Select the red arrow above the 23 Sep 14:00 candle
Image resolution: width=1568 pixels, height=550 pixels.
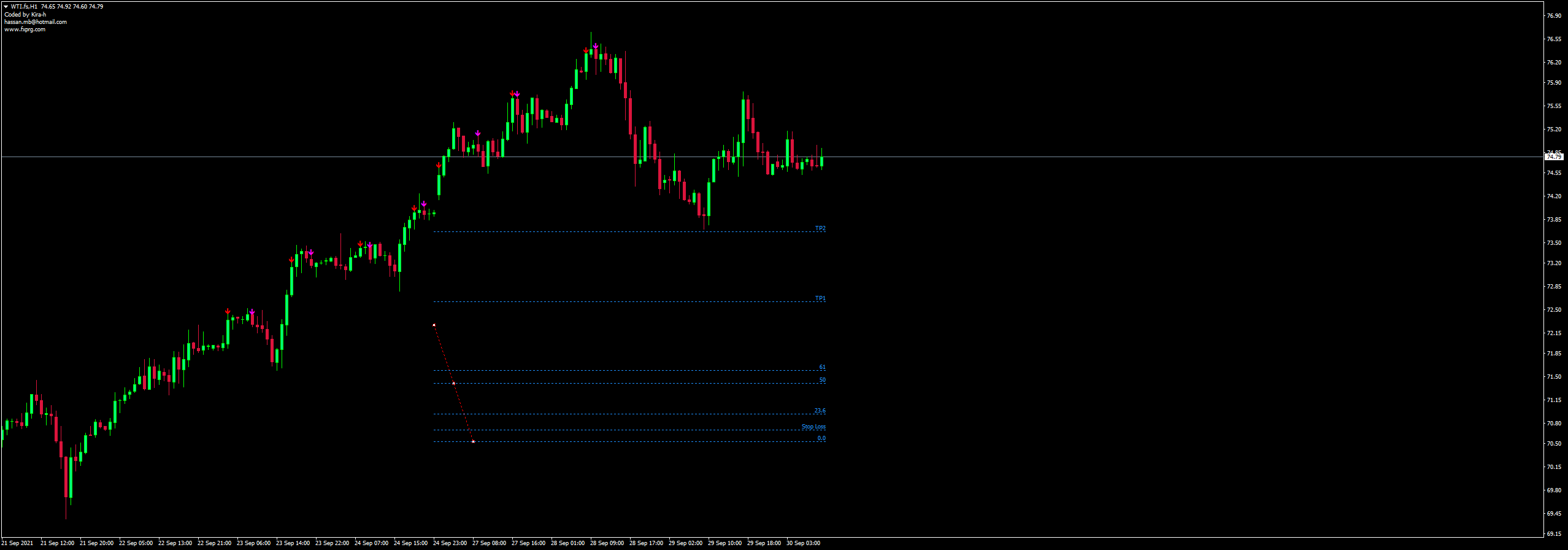pyautogui.click(x=291, y=260)
